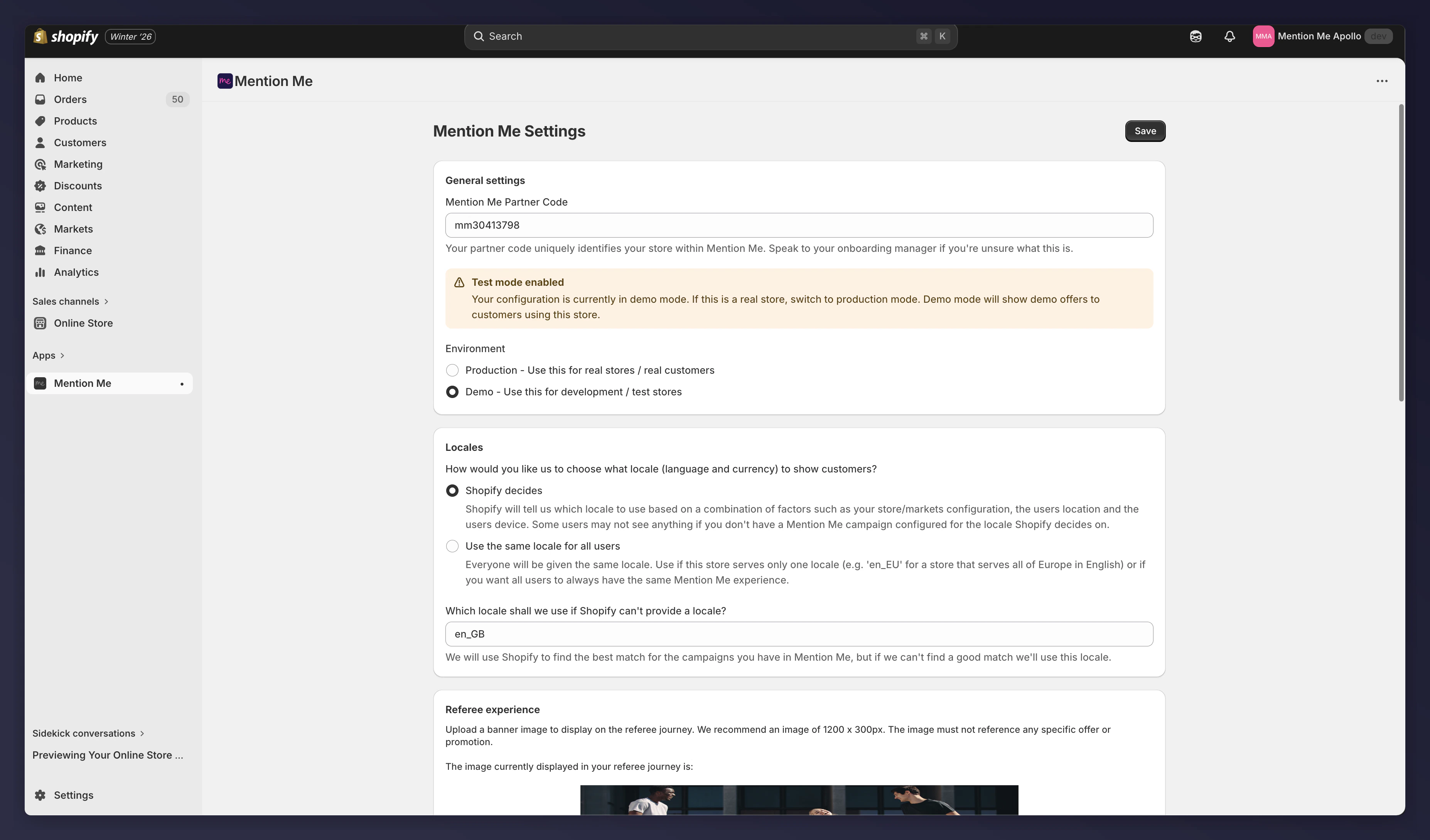
Task: Click the pin dot on Mention Me app
Action: pyautogui.click(x=182, y=384)
